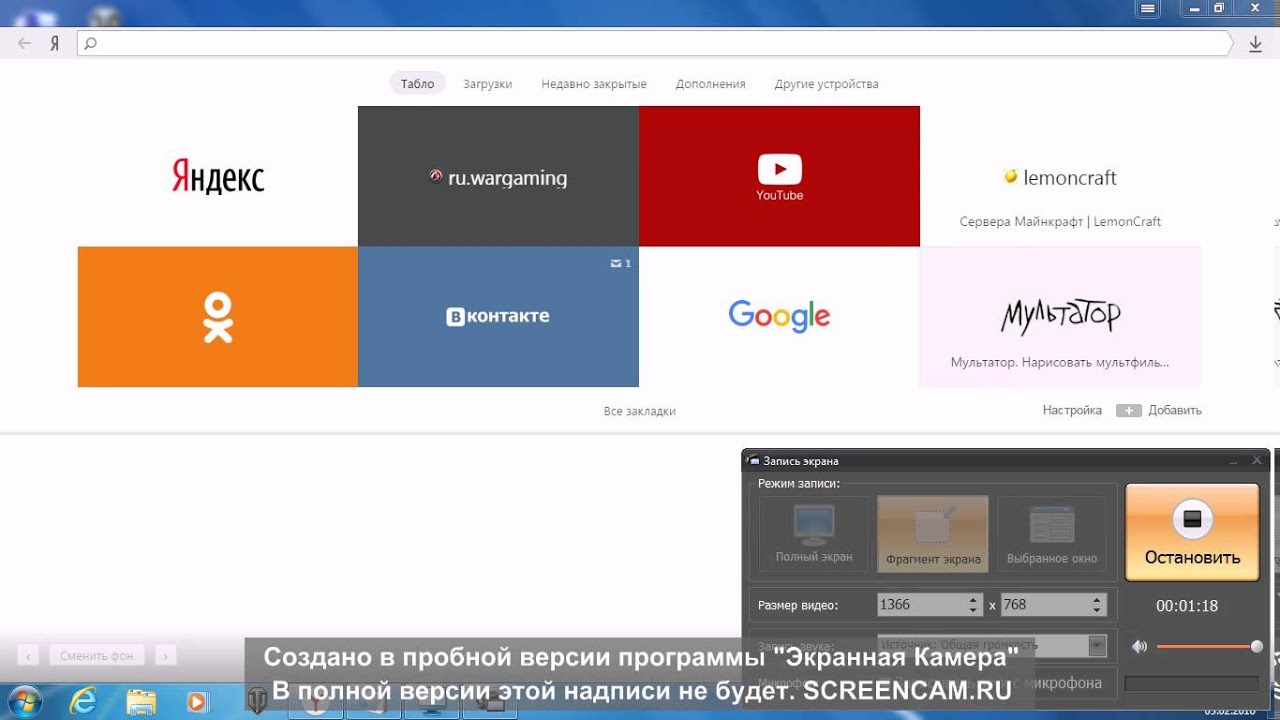
Task: Select Полный экран recording mode
Action: [814, 534]
